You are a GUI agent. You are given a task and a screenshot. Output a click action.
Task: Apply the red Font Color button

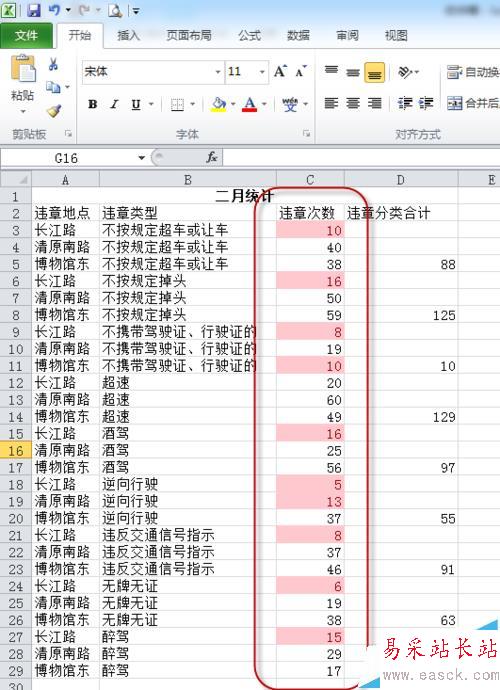click(x=250, y=105)
